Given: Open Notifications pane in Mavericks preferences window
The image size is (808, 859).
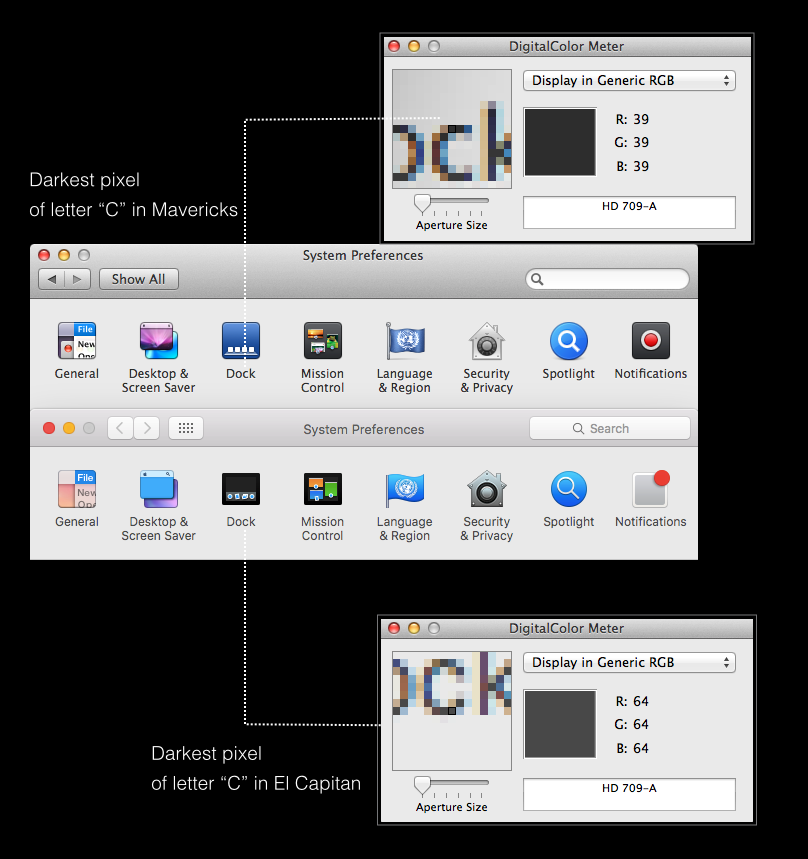Looking at the screenshot, I should pyautogui.click(x=650, y=340).
